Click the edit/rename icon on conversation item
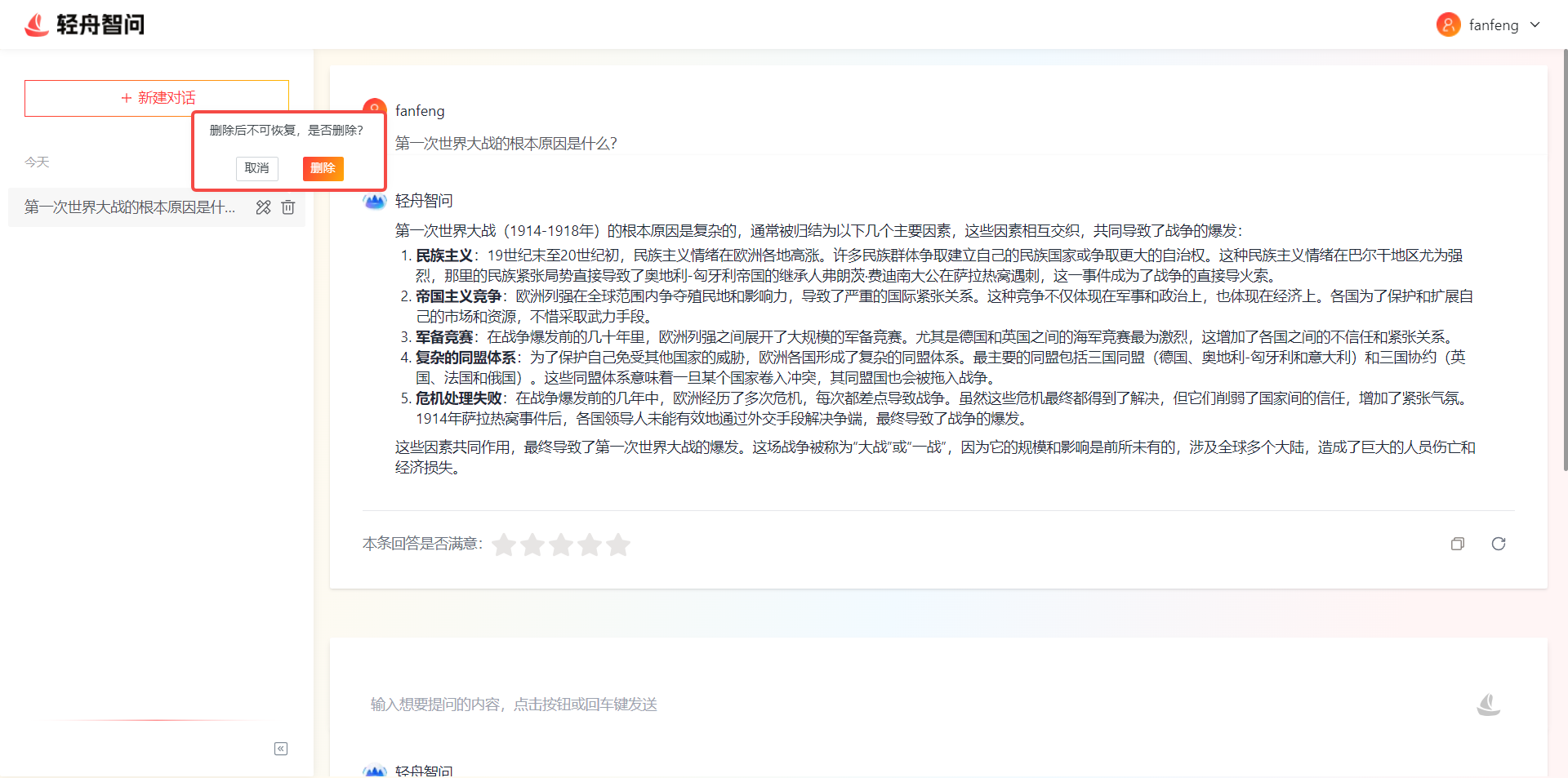Viewport: 1568px width, 778px height. 263,207
